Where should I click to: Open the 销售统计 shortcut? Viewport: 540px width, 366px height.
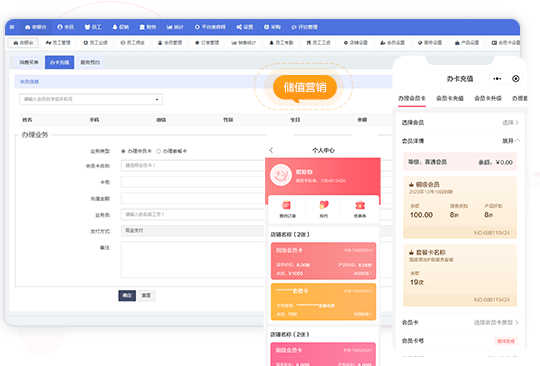(243, 43)
